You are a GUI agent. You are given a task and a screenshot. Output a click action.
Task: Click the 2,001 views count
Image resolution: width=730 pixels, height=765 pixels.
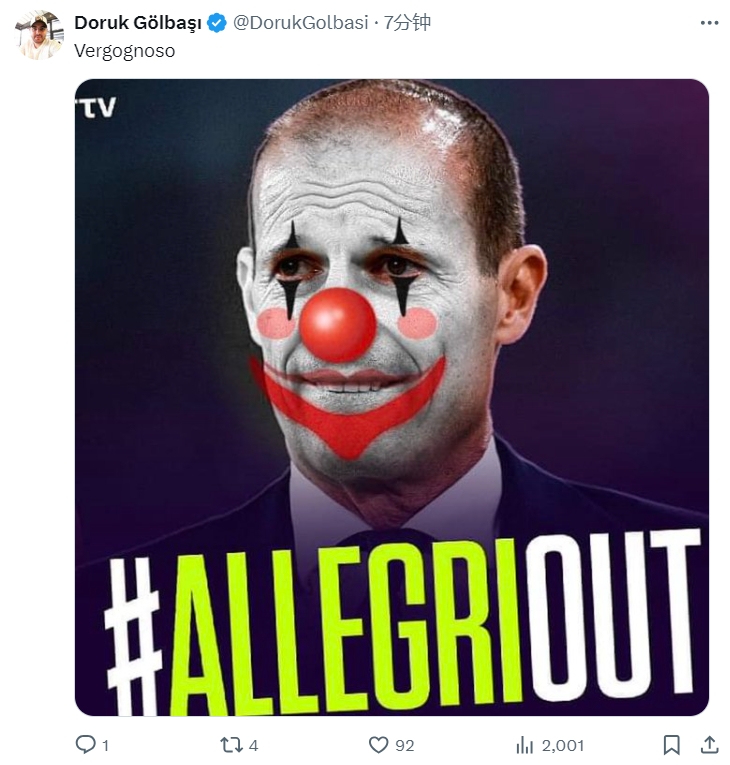tap(563, 745)
